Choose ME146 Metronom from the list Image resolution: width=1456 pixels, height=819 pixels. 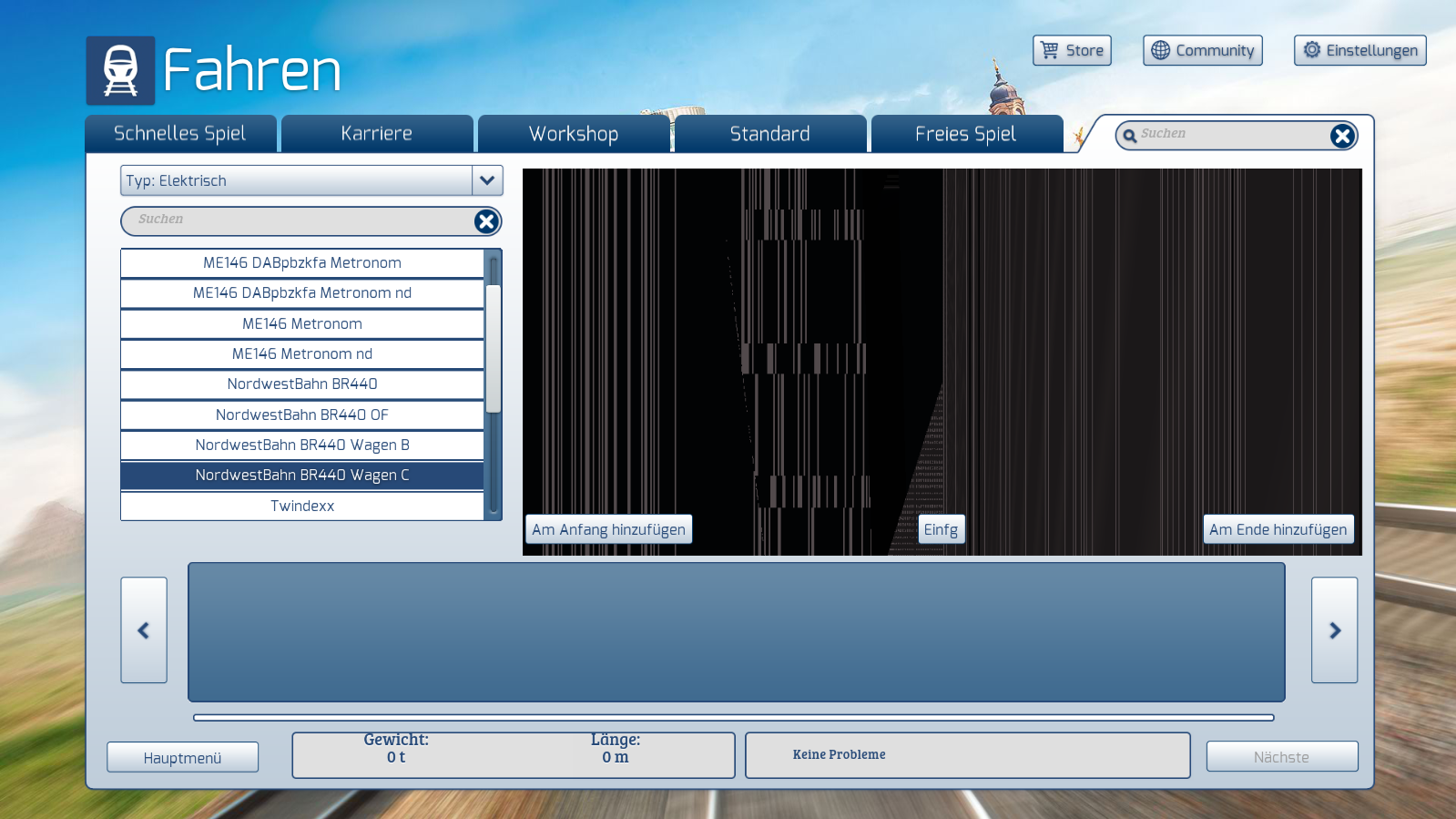(x=302, y=323)
